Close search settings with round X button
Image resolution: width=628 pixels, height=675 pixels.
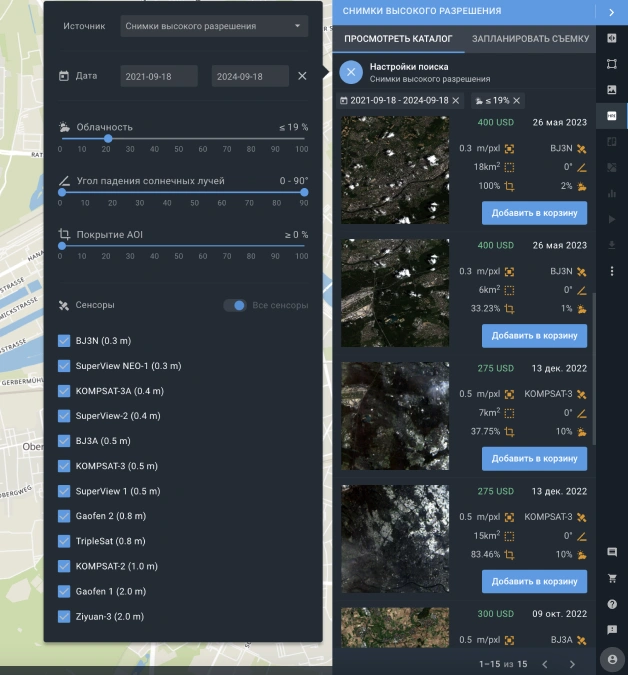click(351, 72)
